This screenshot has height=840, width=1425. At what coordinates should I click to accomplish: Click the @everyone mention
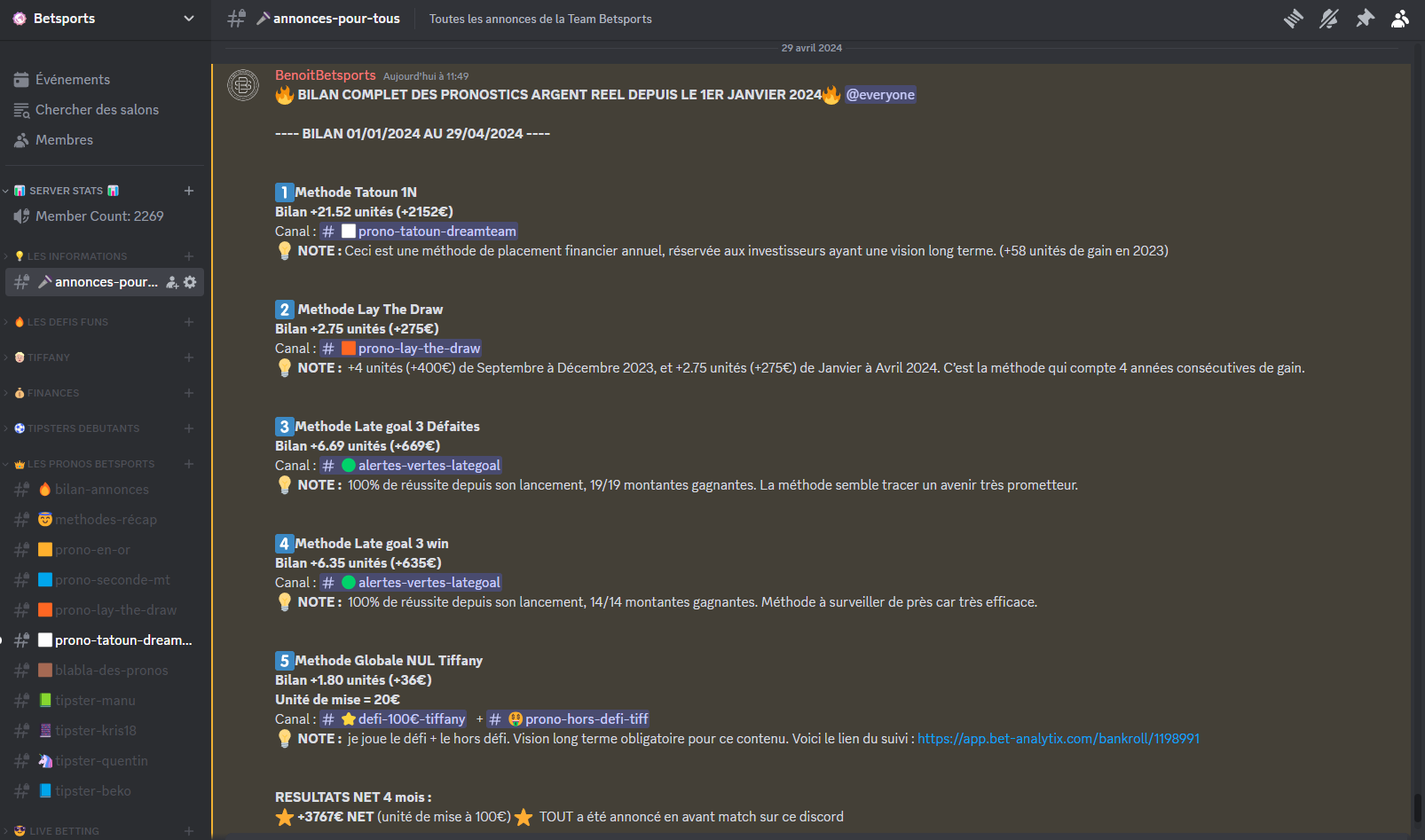tap(880, 95)
